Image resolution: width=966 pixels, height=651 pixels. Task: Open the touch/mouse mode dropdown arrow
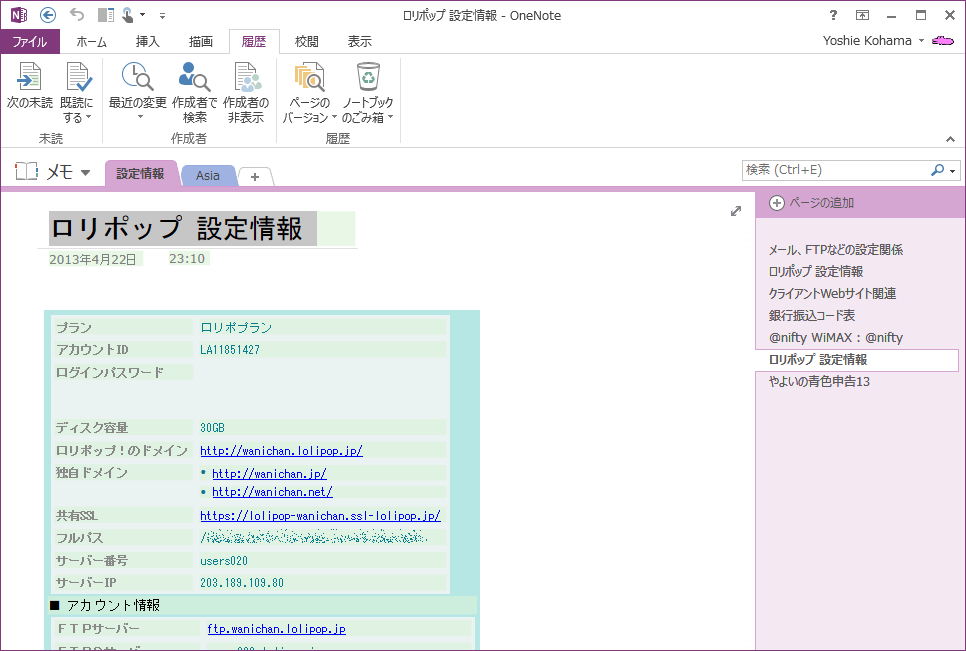[x=142, y=15]
